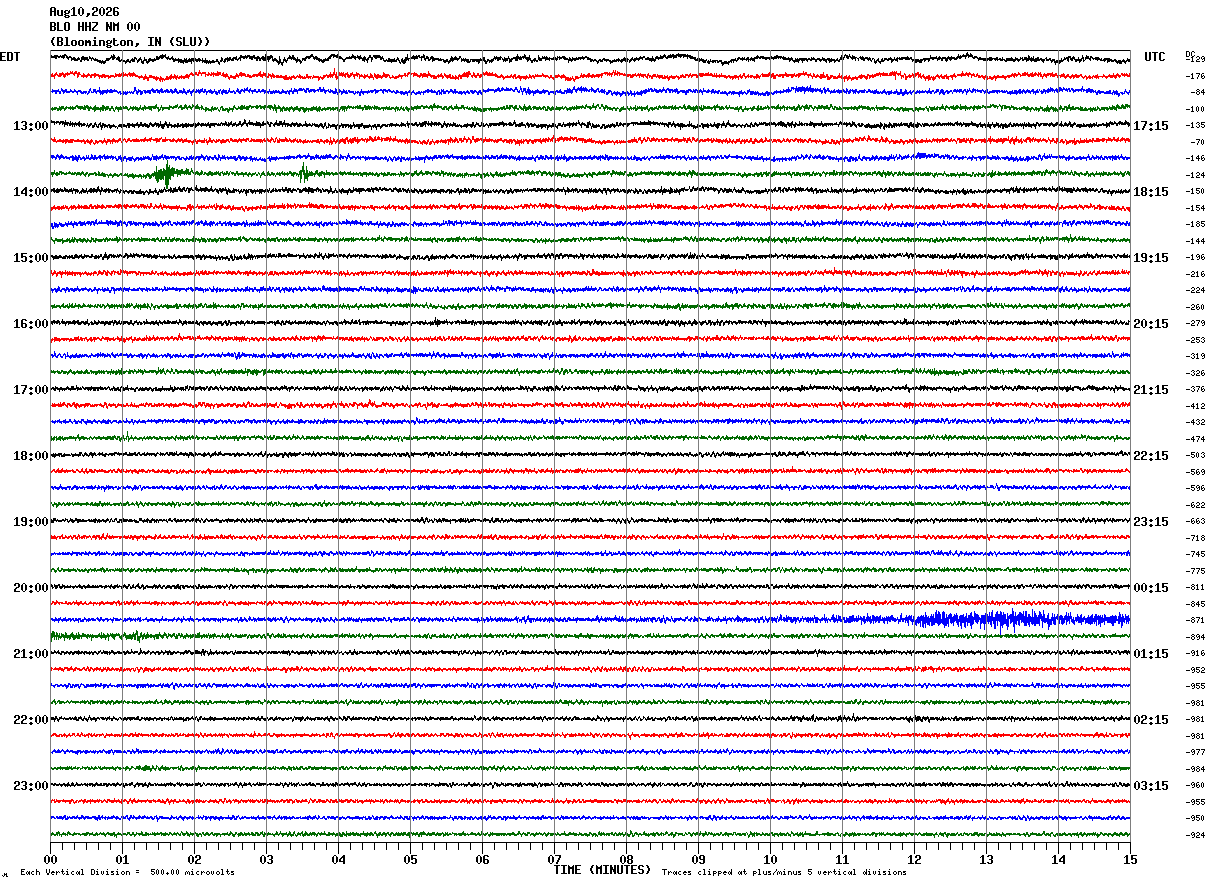Image resolution: width=1210 pixels, height=886 pixels.
Task: Click the DC offset value "-70"
Action: coord(1197,142)
